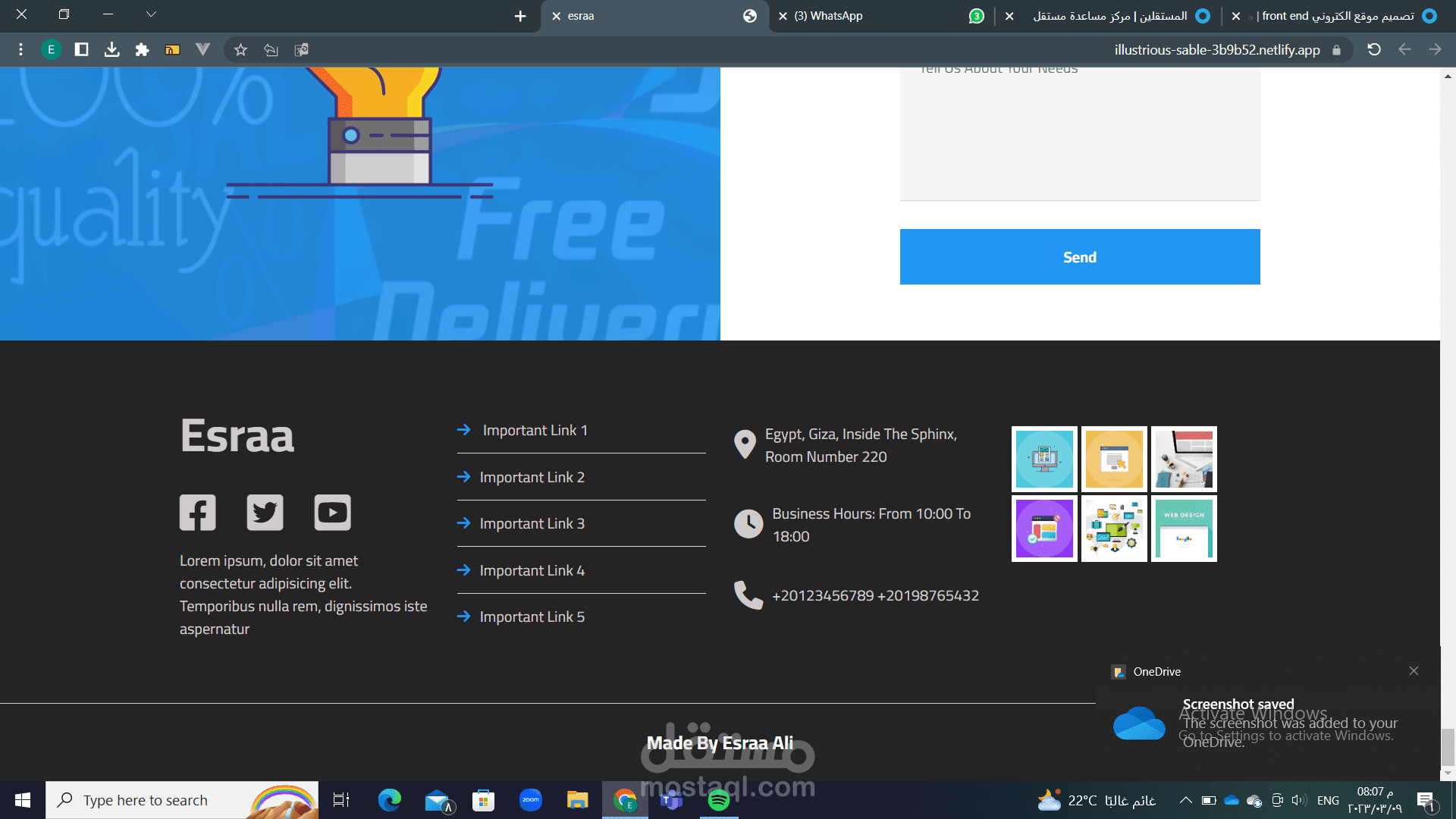Click the location pin icon beside address
Image resolution: width=1456 pixels, height=819 pixels.
[x=745, y=445]
